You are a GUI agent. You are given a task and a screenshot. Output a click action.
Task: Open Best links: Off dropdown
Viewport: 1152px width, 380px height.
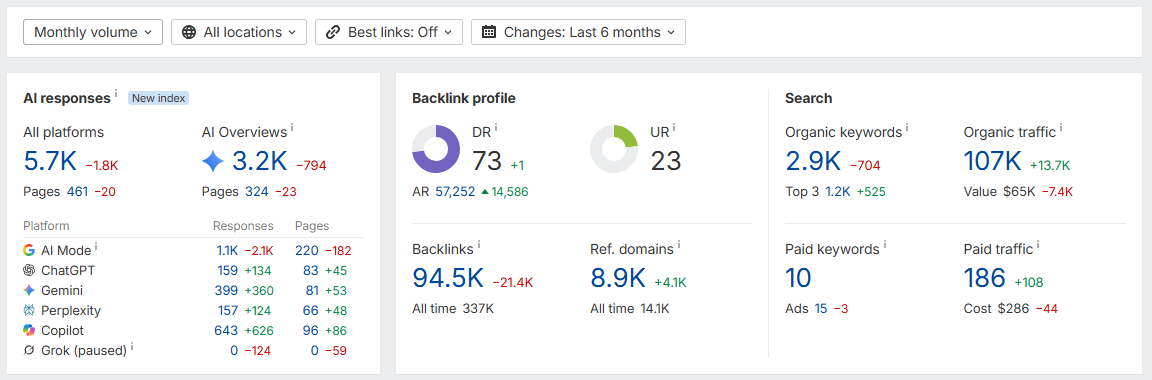[389, 32]
